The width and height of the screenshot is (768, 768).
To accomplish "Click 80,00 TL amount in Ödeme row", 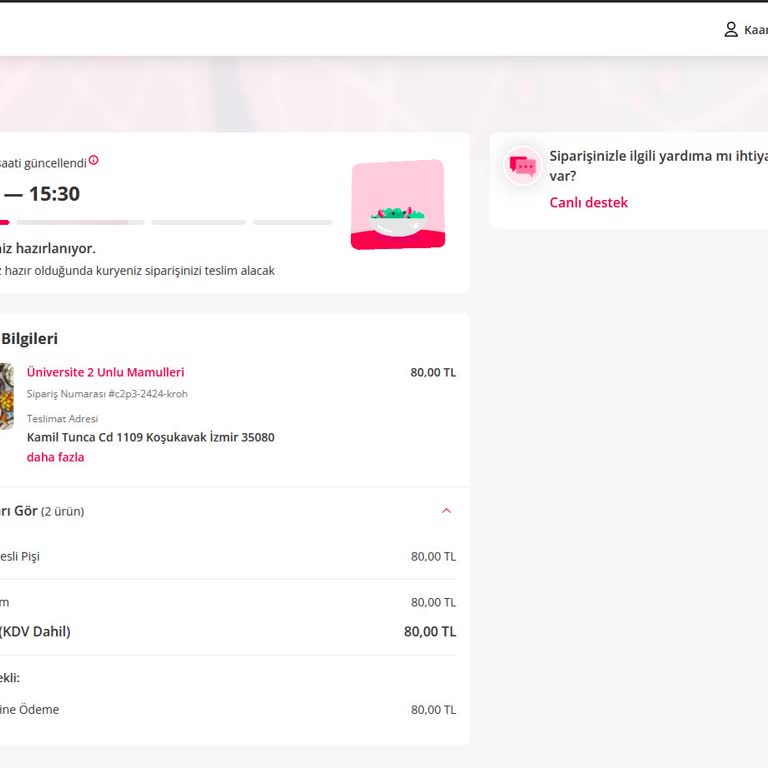I will click(x=433, y=710).
